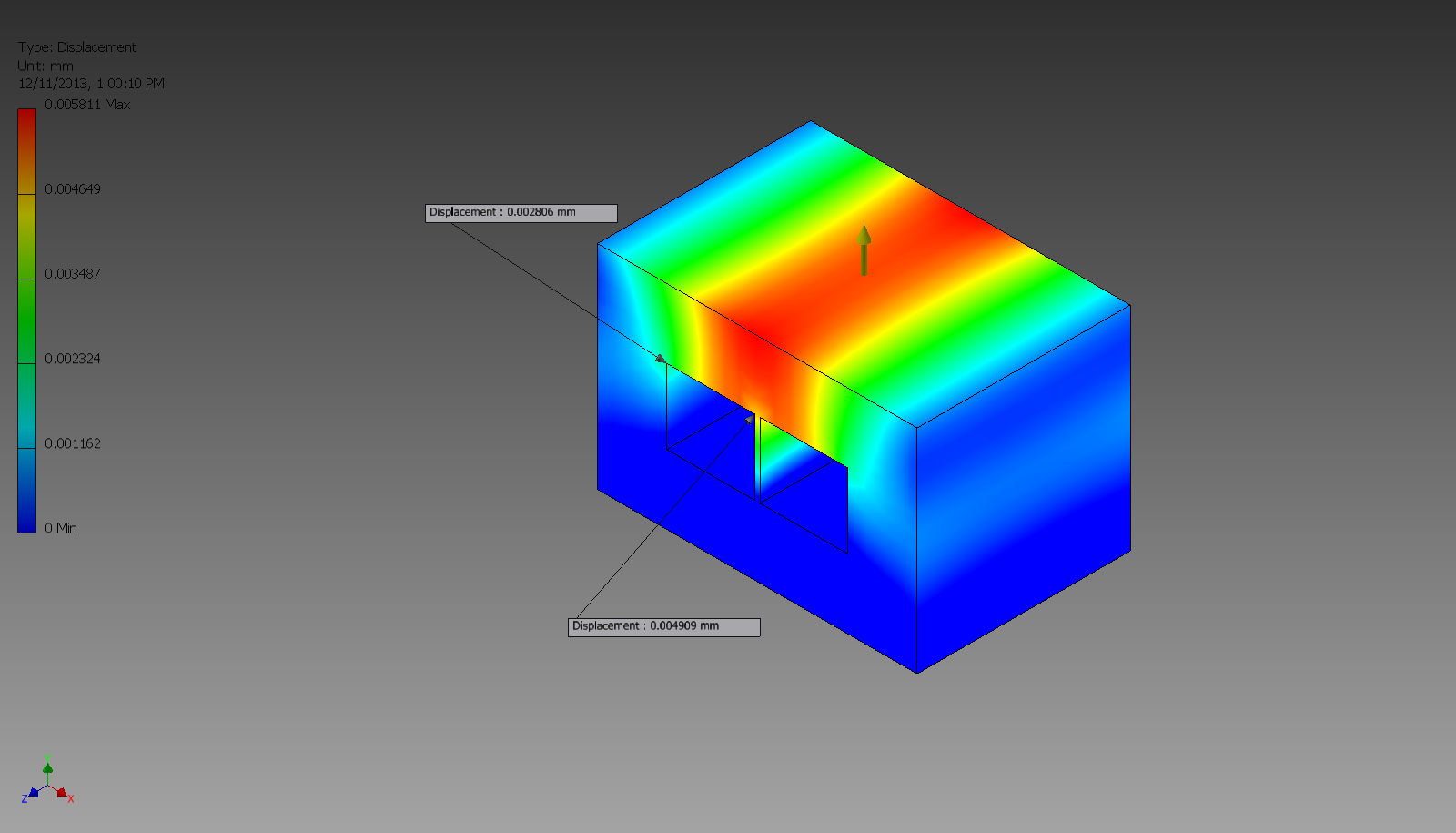Click the green middle color bar segment
Screen dimensions: 1456x833
pyautogui.click(x=27, y=321)
